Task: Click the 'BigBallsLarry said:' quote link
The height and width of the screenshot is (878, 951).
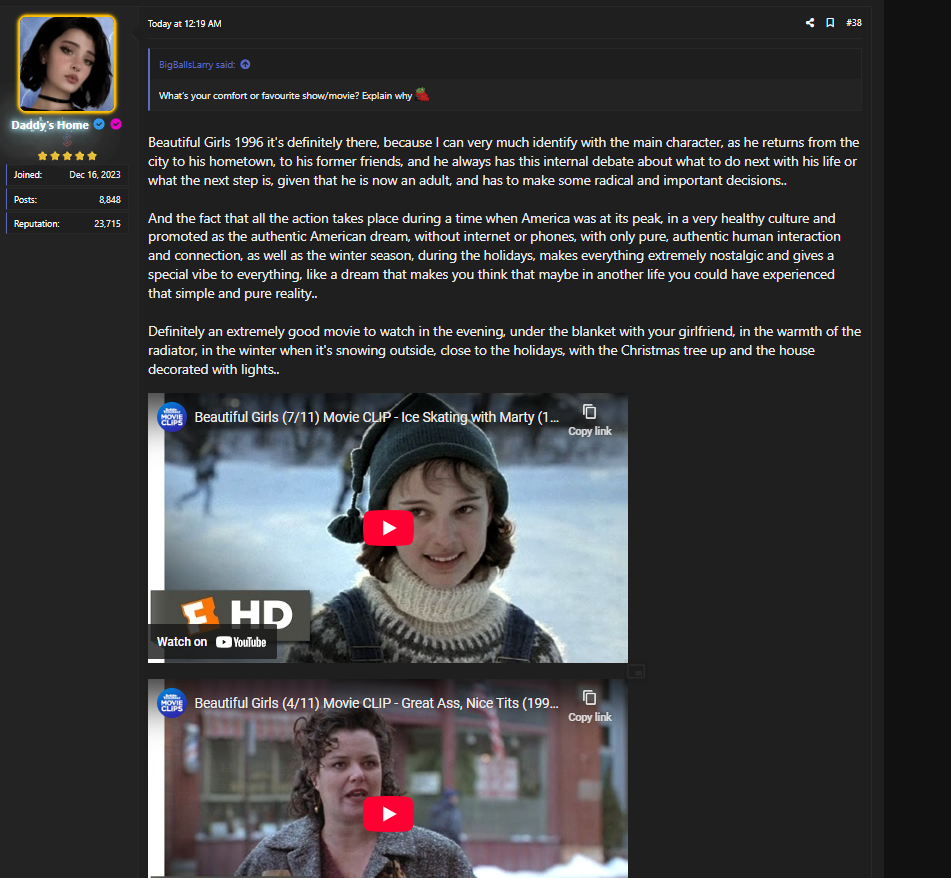Action: 197,65
